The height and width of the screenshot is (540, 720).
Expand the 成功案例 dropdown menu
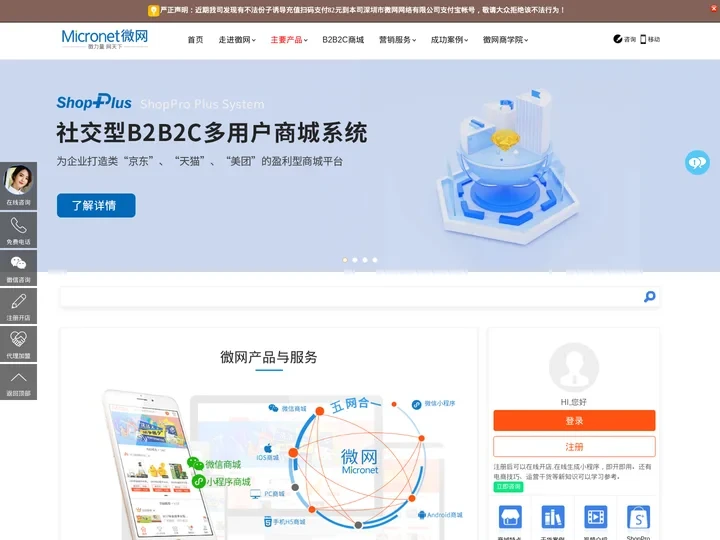[x=449, y=40]
